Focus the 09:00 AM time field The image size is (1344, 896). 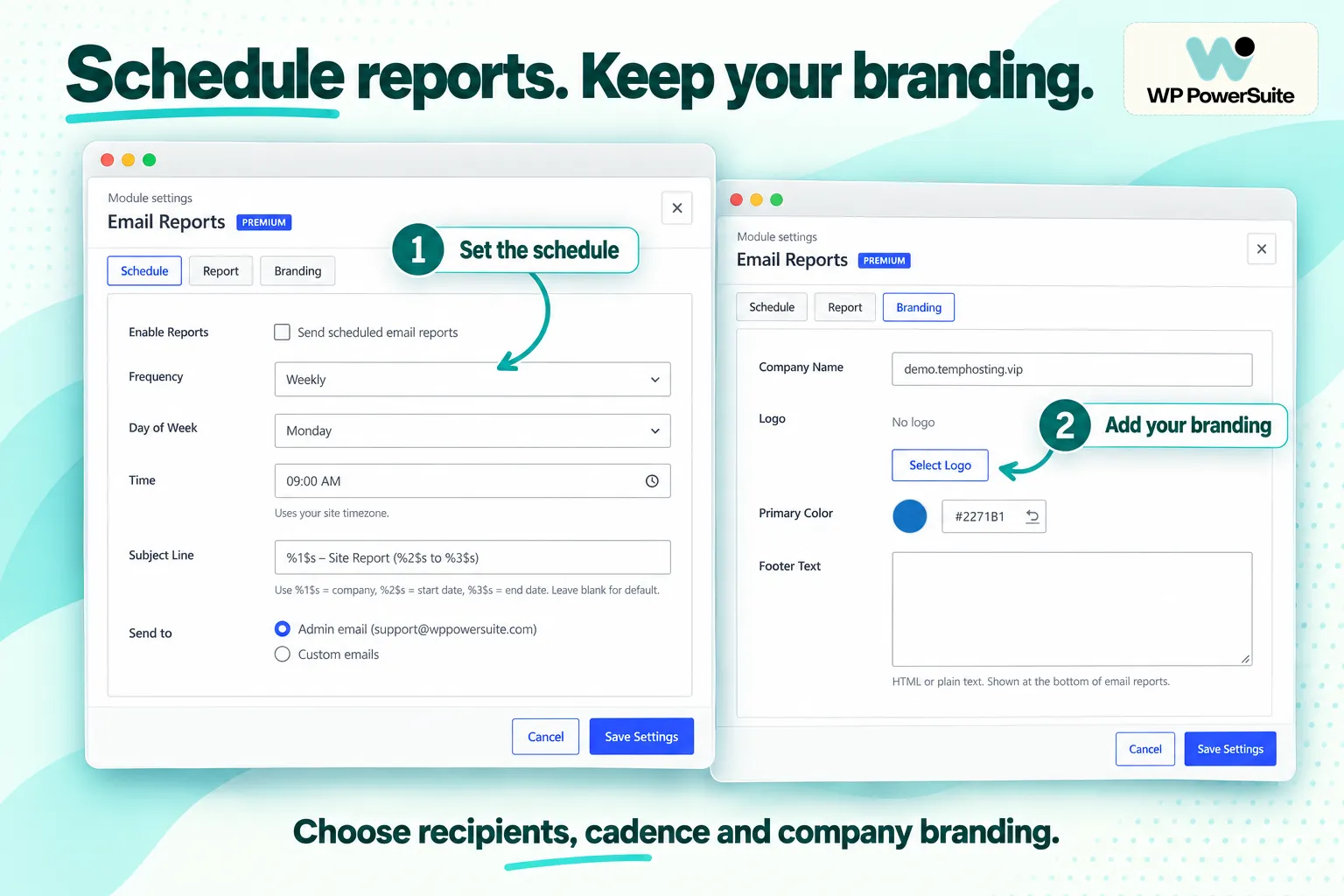pyautogui.click(x=472, y=481)
